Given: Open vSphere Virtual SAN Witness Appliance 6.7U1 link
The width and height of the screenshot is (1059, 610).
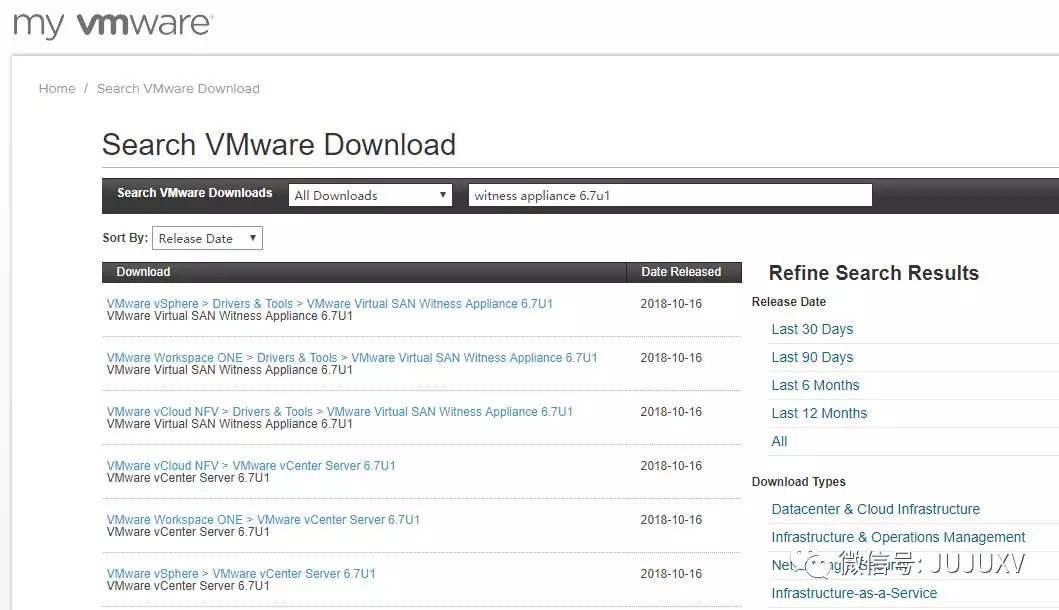Looking at the screenshot, I should pyautogui.click(x=430, y=304).
